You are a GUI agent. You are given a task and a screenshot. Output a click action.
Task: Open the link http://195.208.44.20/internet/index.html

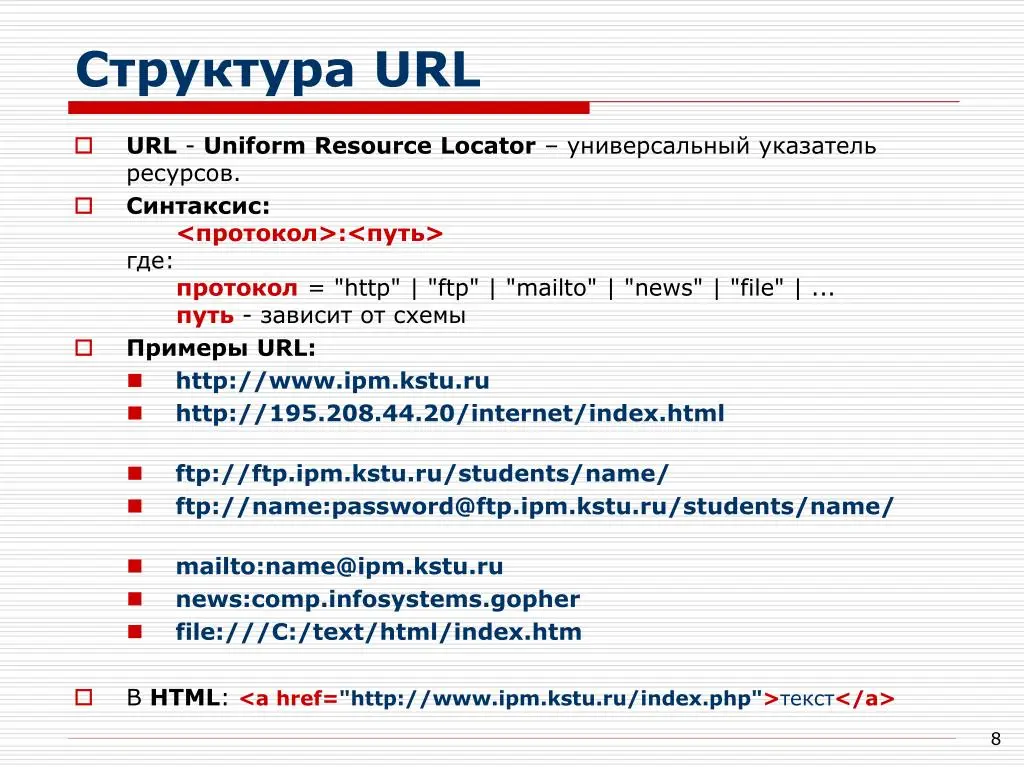click(451, 413)
